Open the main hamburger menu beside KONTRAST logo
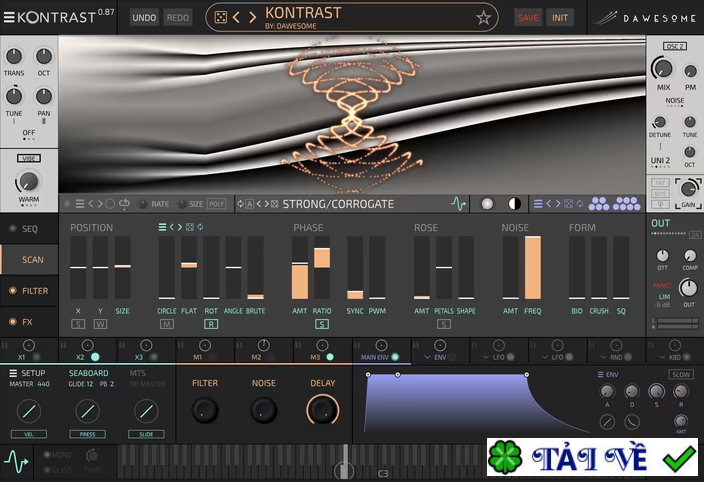Image resolution: width=704 pixels, height=482 pixels. 9,17
